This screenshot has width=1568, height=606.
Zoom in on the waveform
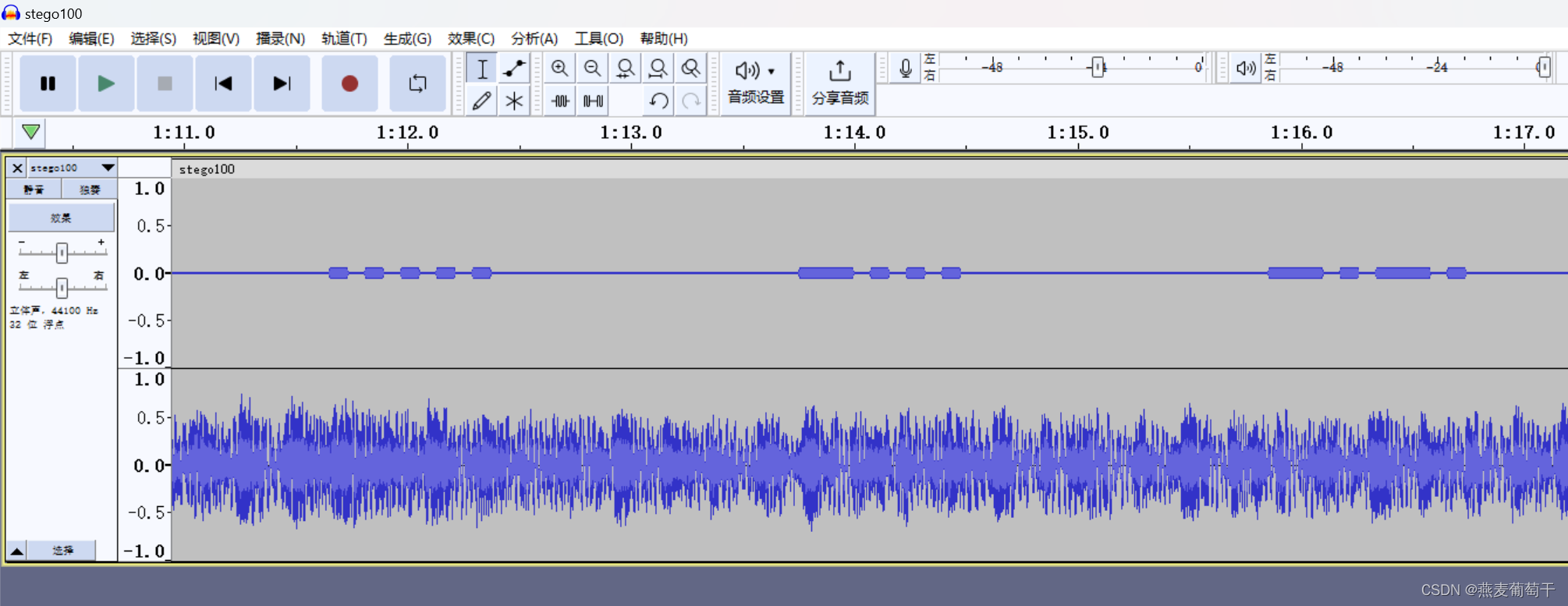point(559,69)
